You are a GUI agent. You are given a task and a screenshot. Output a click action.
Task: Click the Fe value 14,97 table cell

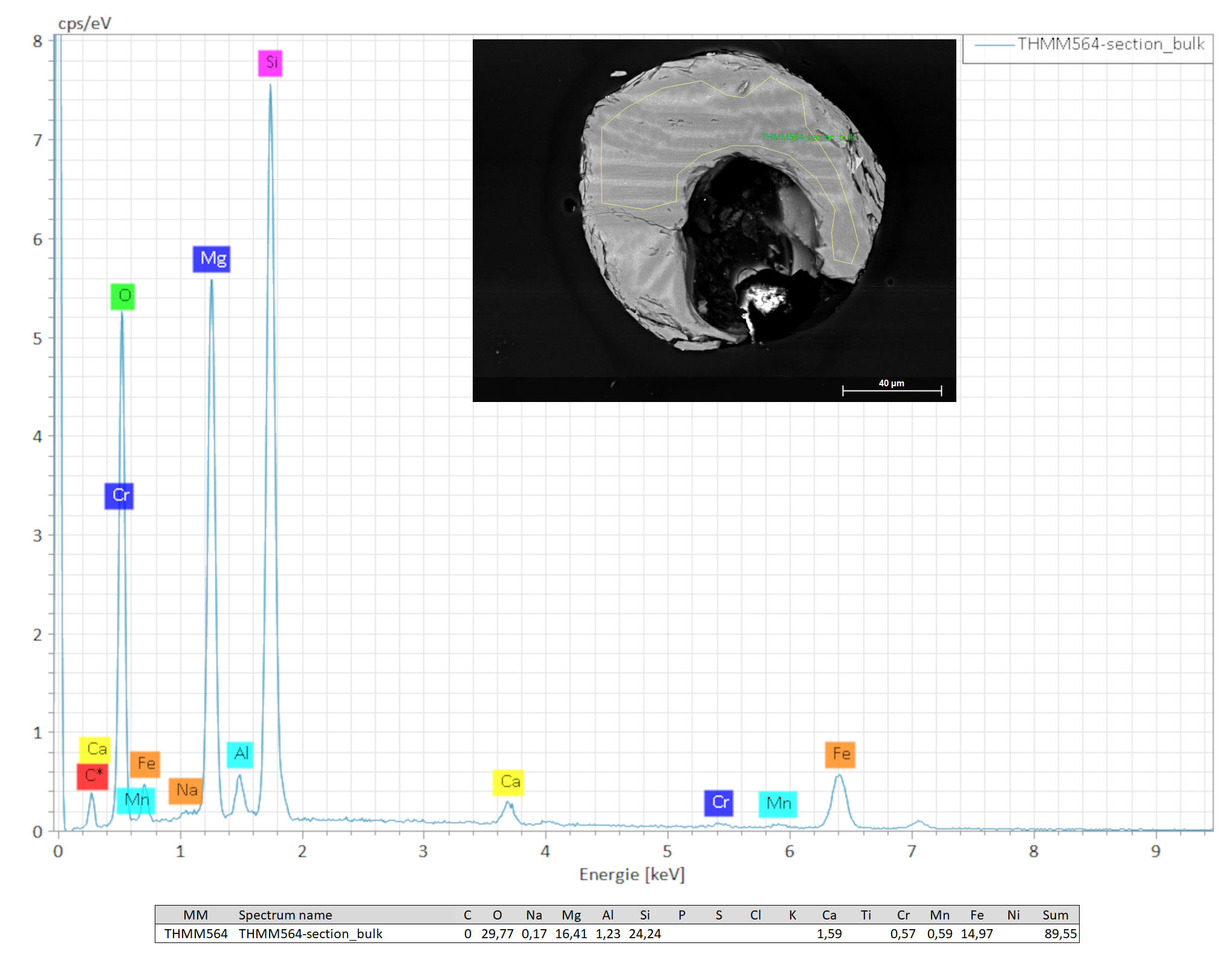pyautogui.click(x=977, y=934)
